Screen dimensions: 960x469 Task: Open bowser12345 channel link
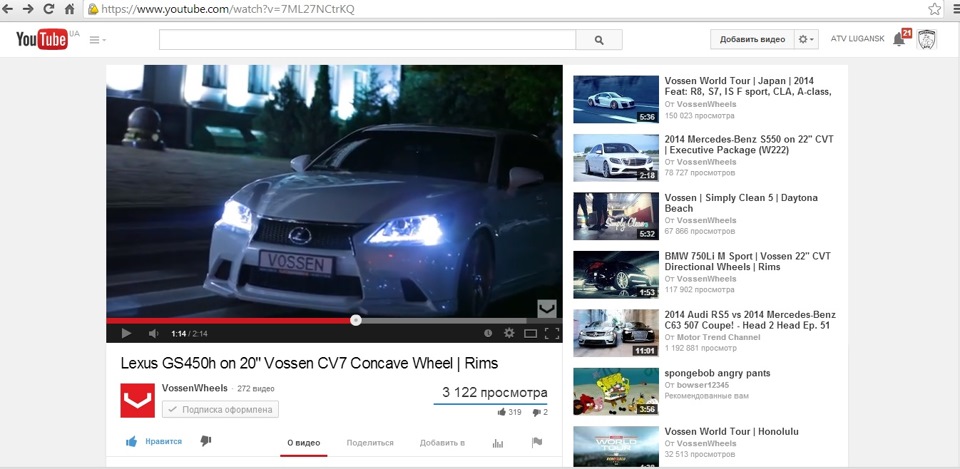(703, 385)
